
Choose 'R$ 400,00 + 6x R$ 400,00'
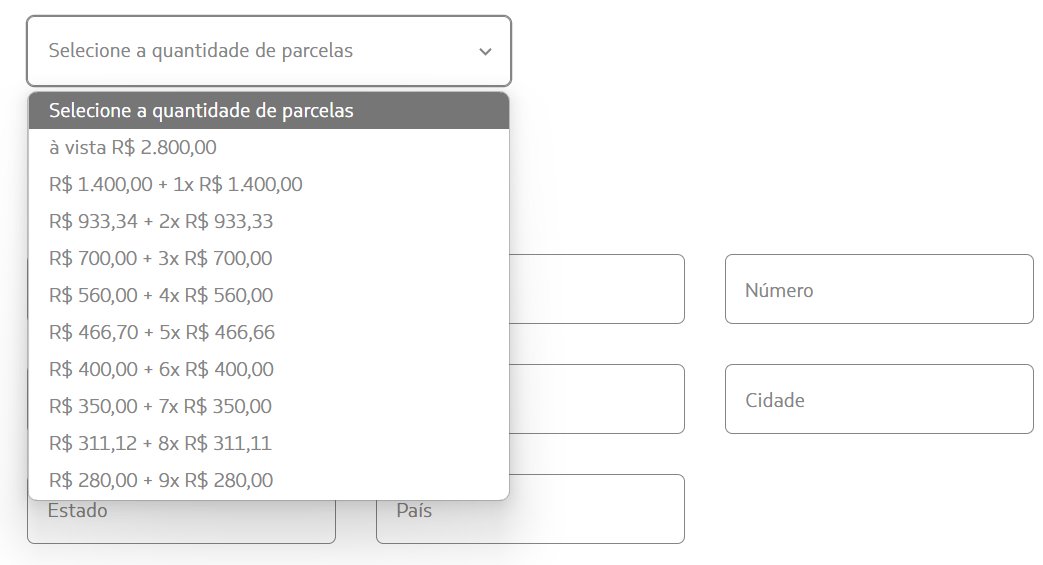(x=269, y=369)
